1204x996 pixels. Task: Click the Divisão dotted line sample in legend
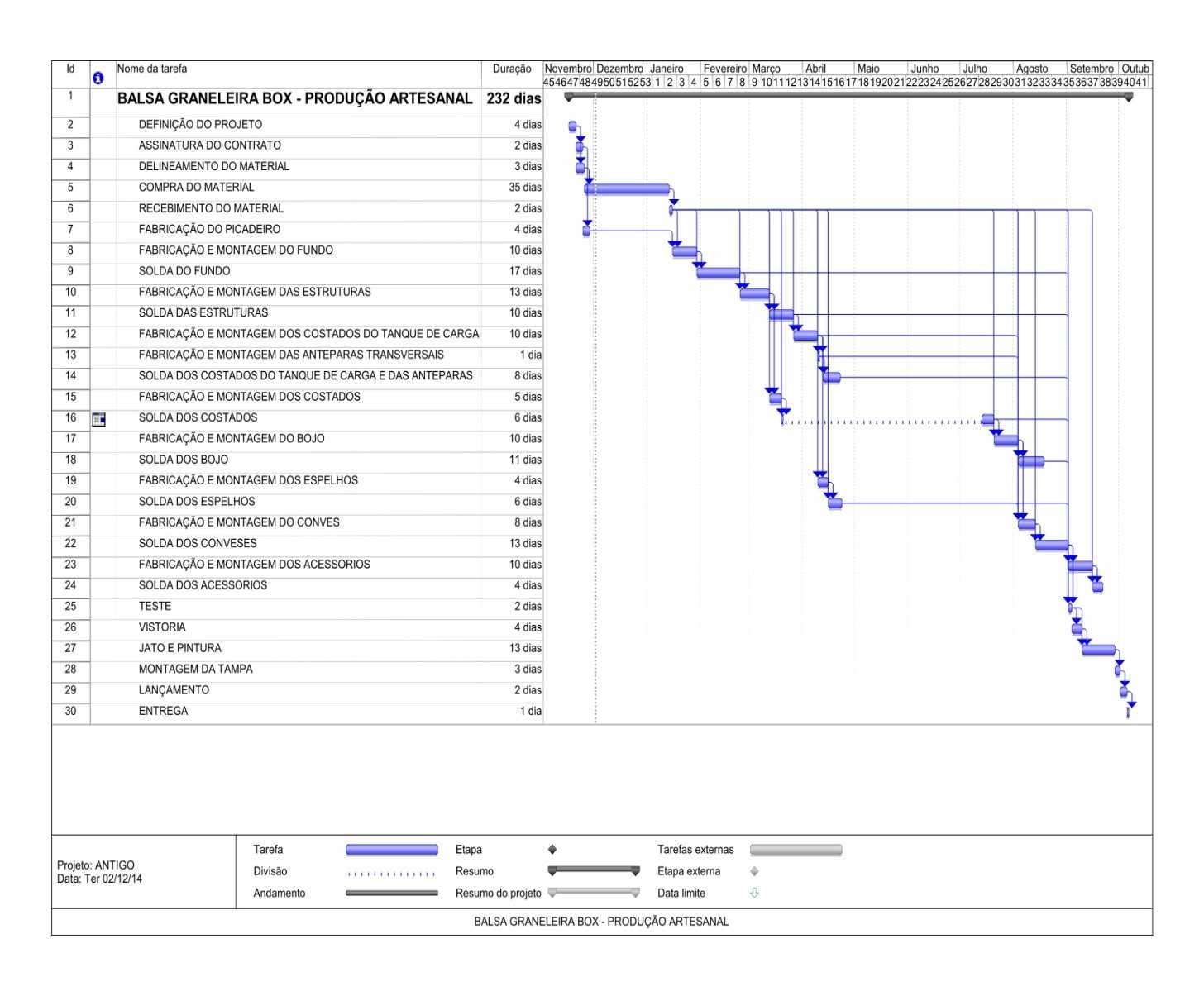click(392, 874)
